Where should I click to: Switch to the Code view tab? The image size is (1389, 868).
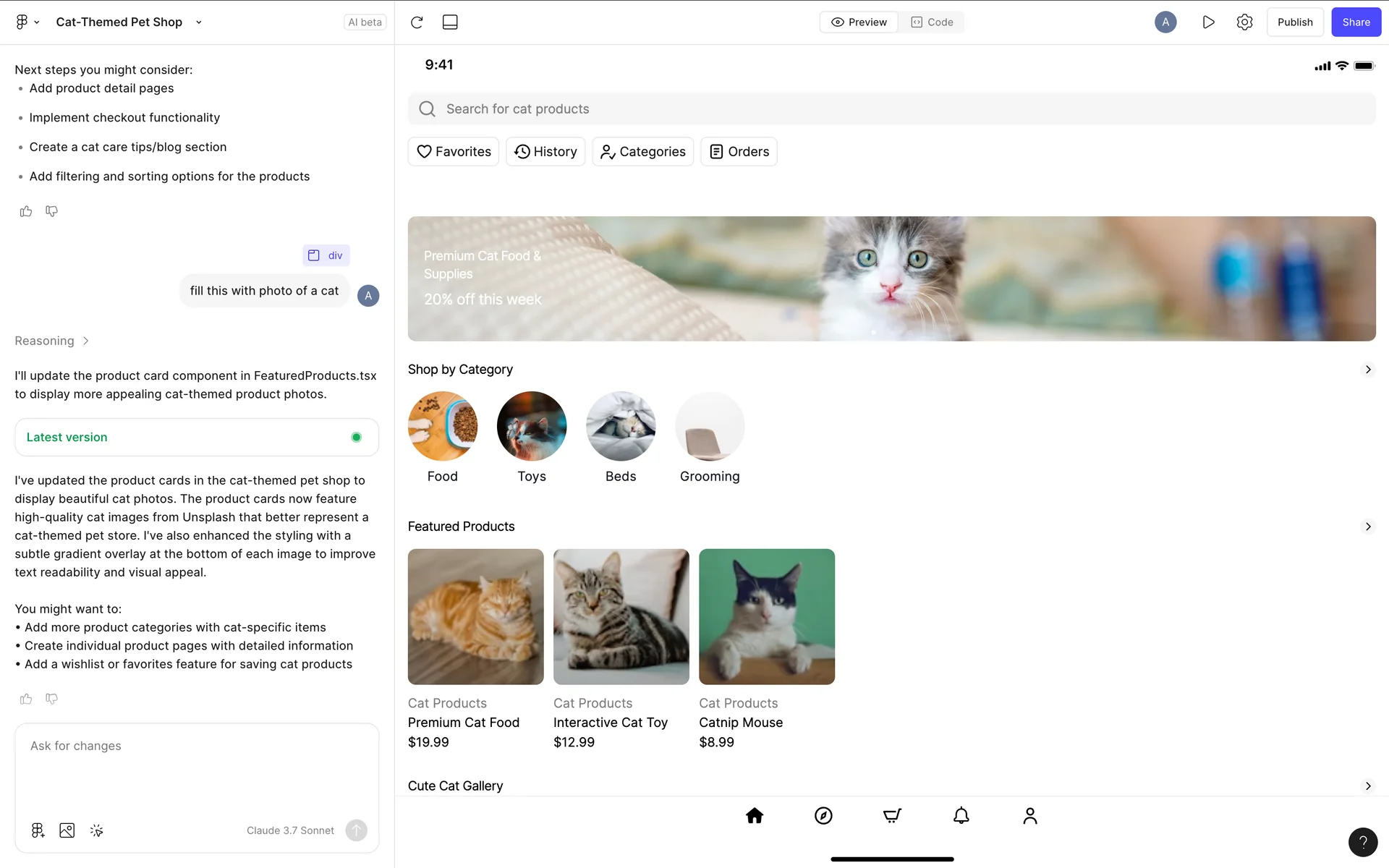(932, 22)
